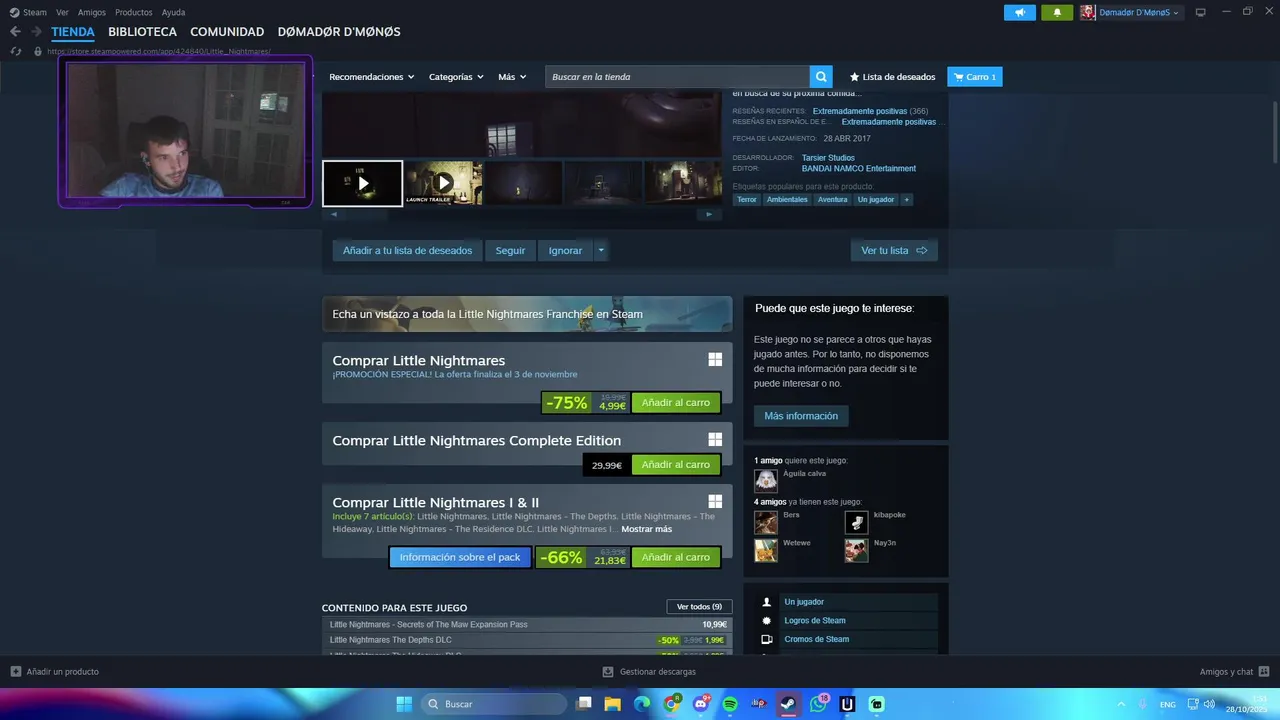The image size is (1280, 720).
Task: Click the Logros de Steam achievement icon
Action: (767, 621)
